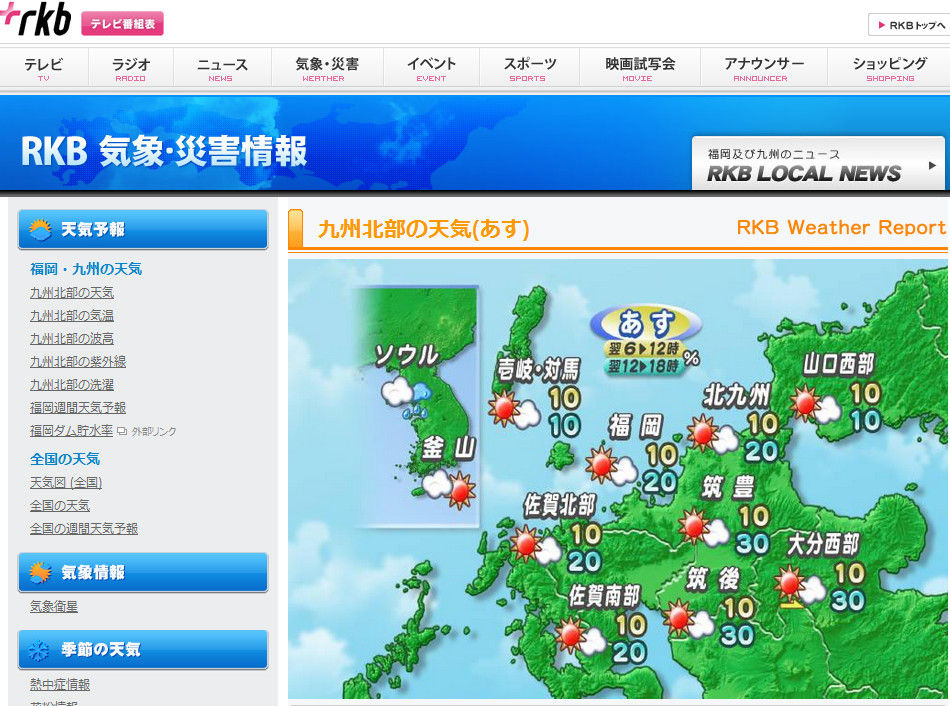
Task: Open the アナウンサー ANNOUNCER menu
Action: coord(764,68)
